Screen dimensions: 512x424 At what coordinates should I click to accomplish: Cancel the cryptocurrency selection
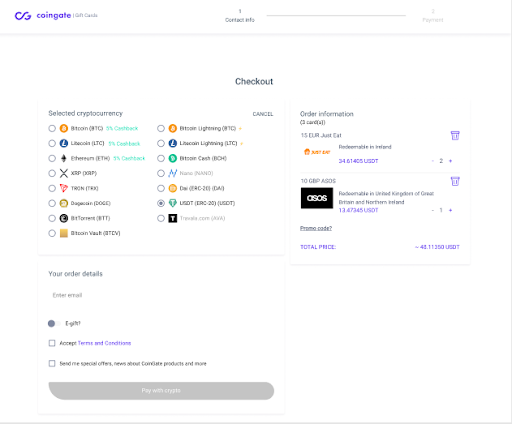[263, 114]
